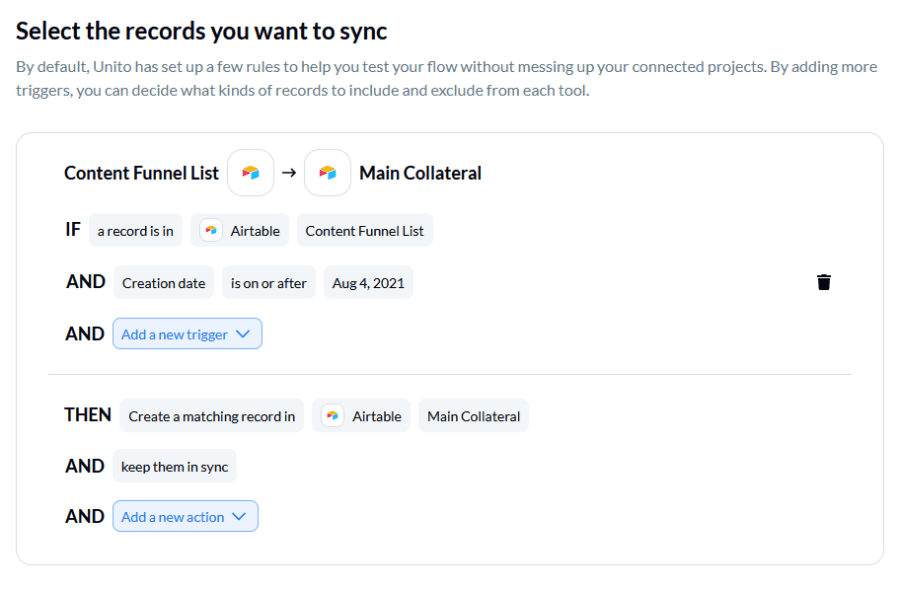Image resolution: width=900 pixels, height=590 pixels.
Task: Click the Main Collateral target chip
Action: tap(473, 415)
